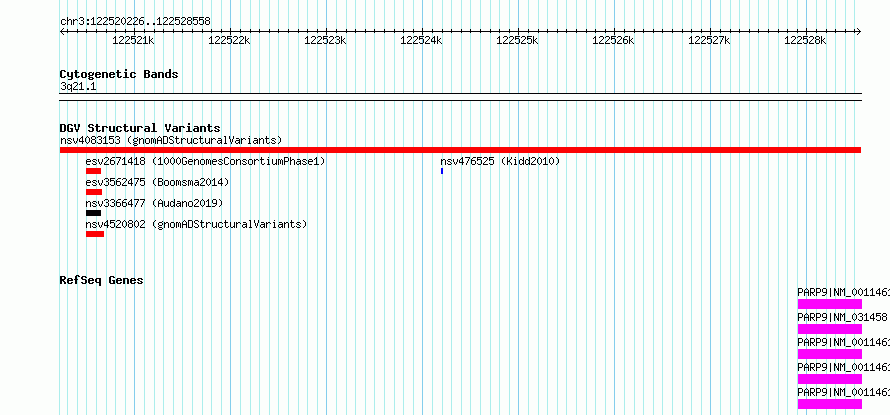The image size is (890, 415).
Task: Click the 122523k ruler position label
Action: (325, 40)
